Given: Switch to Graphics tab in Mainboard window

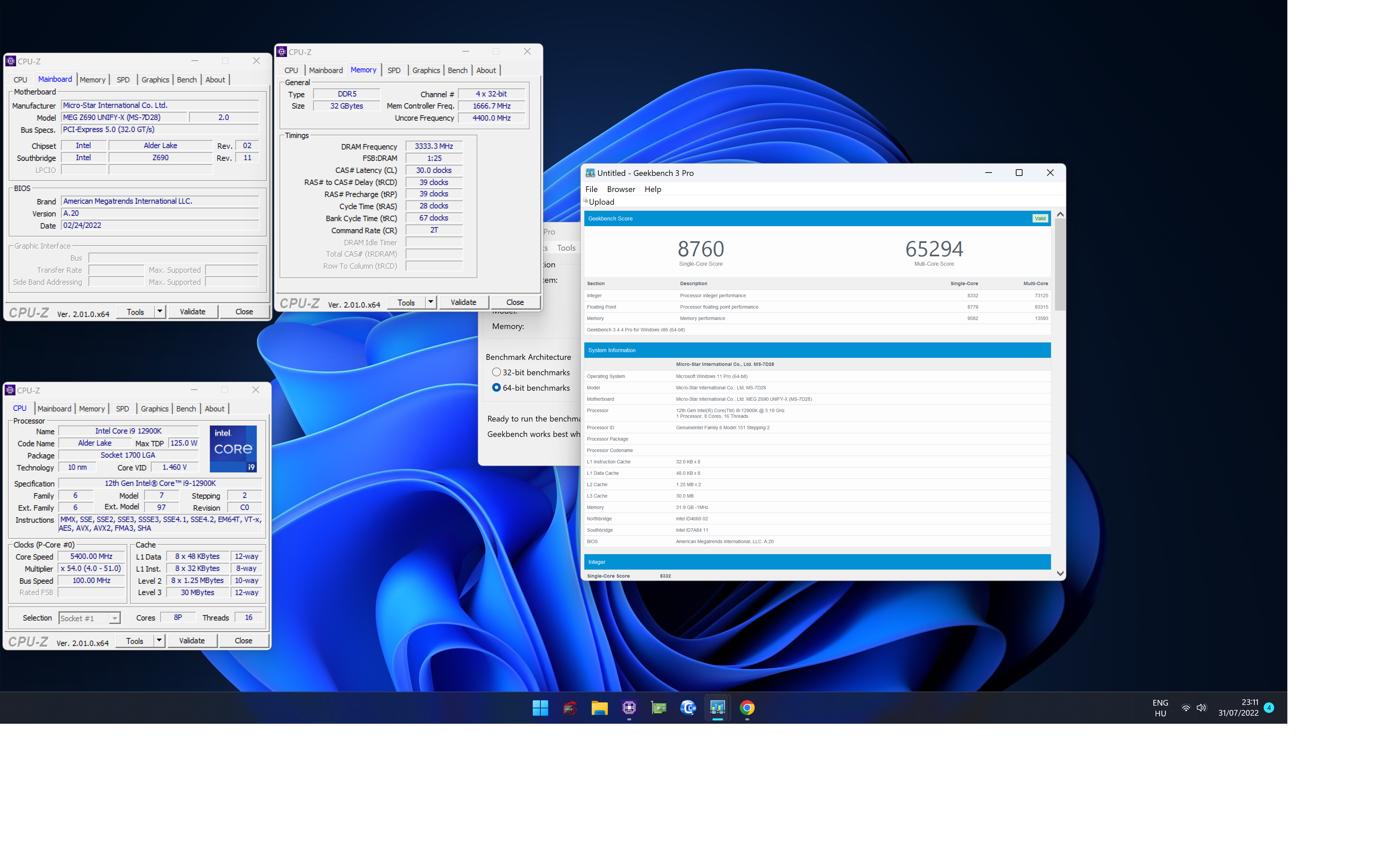Looking at the screenshot, I should point(155,80).
